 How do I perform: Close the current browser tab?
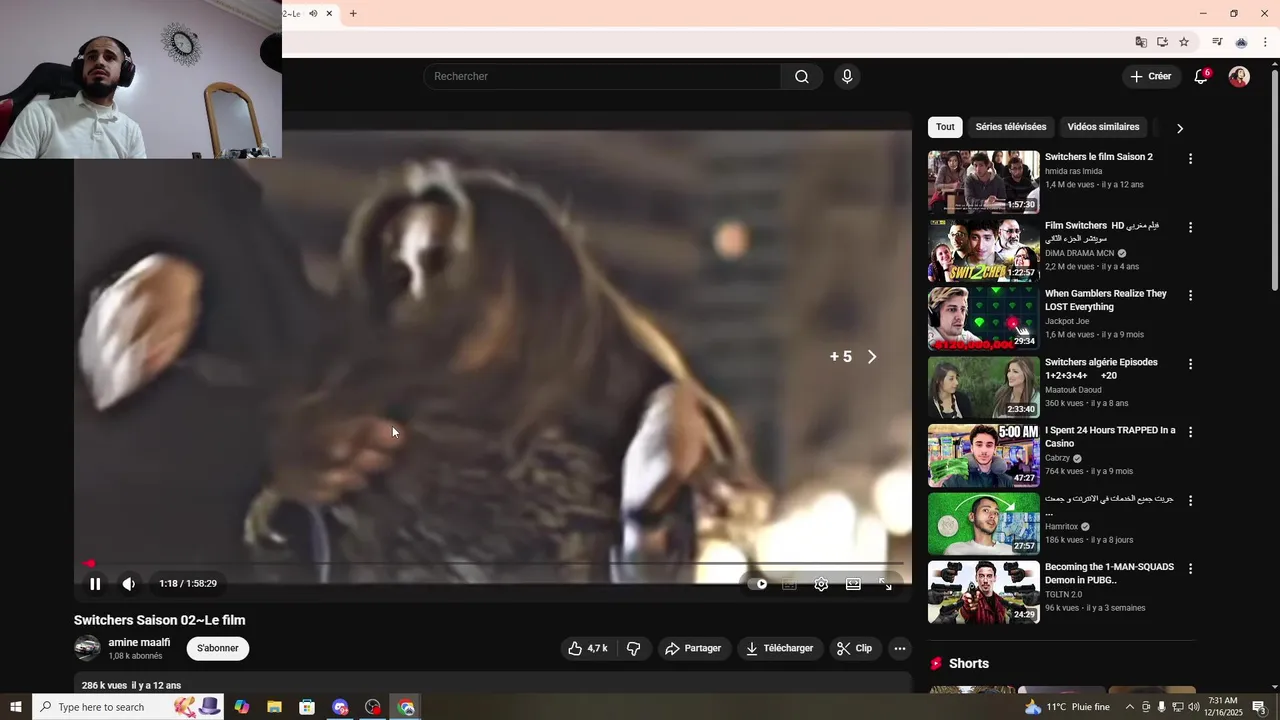[329, 14]
